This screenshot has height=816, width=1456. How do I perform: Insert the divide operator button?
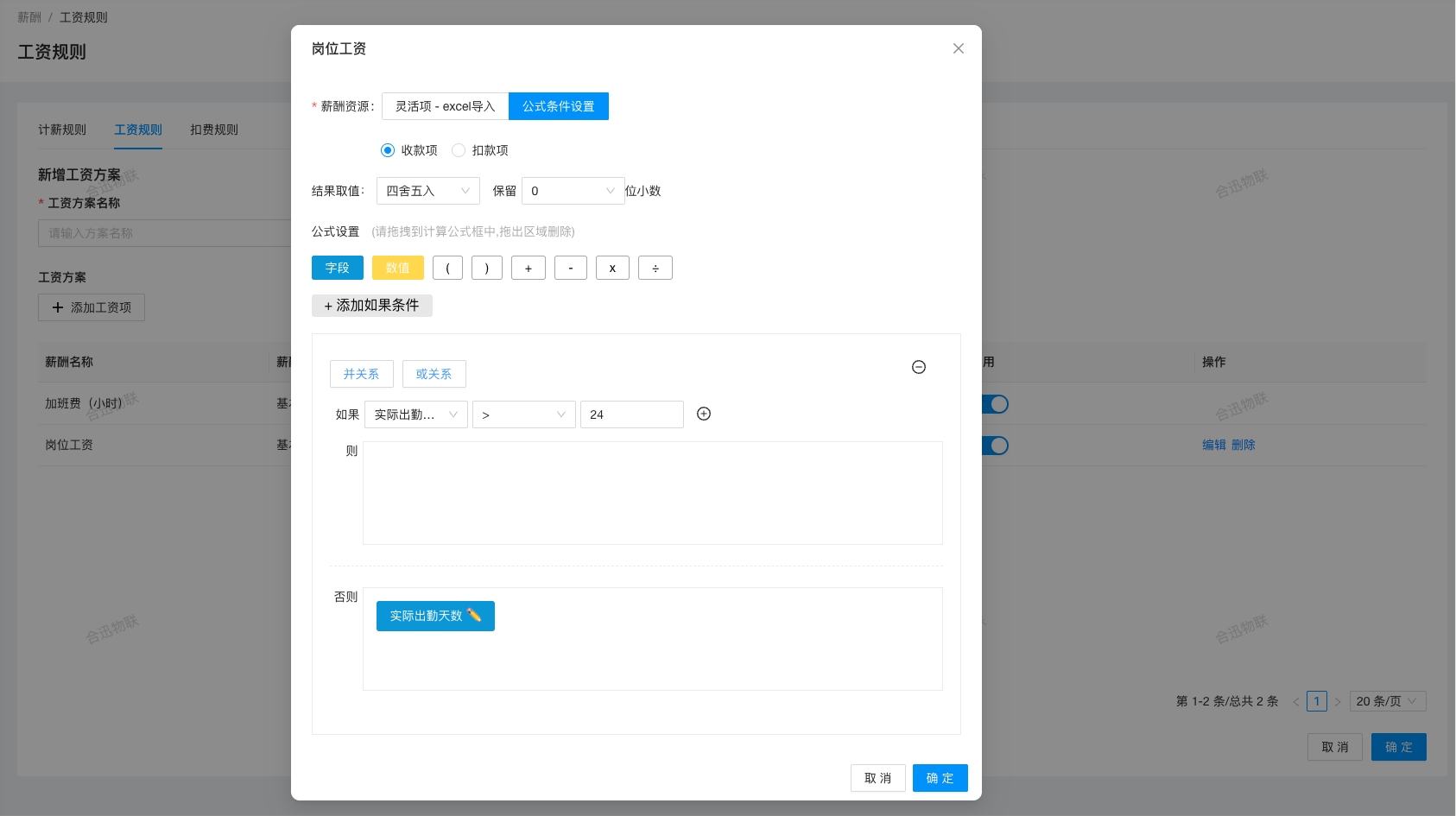coord(655,268)
